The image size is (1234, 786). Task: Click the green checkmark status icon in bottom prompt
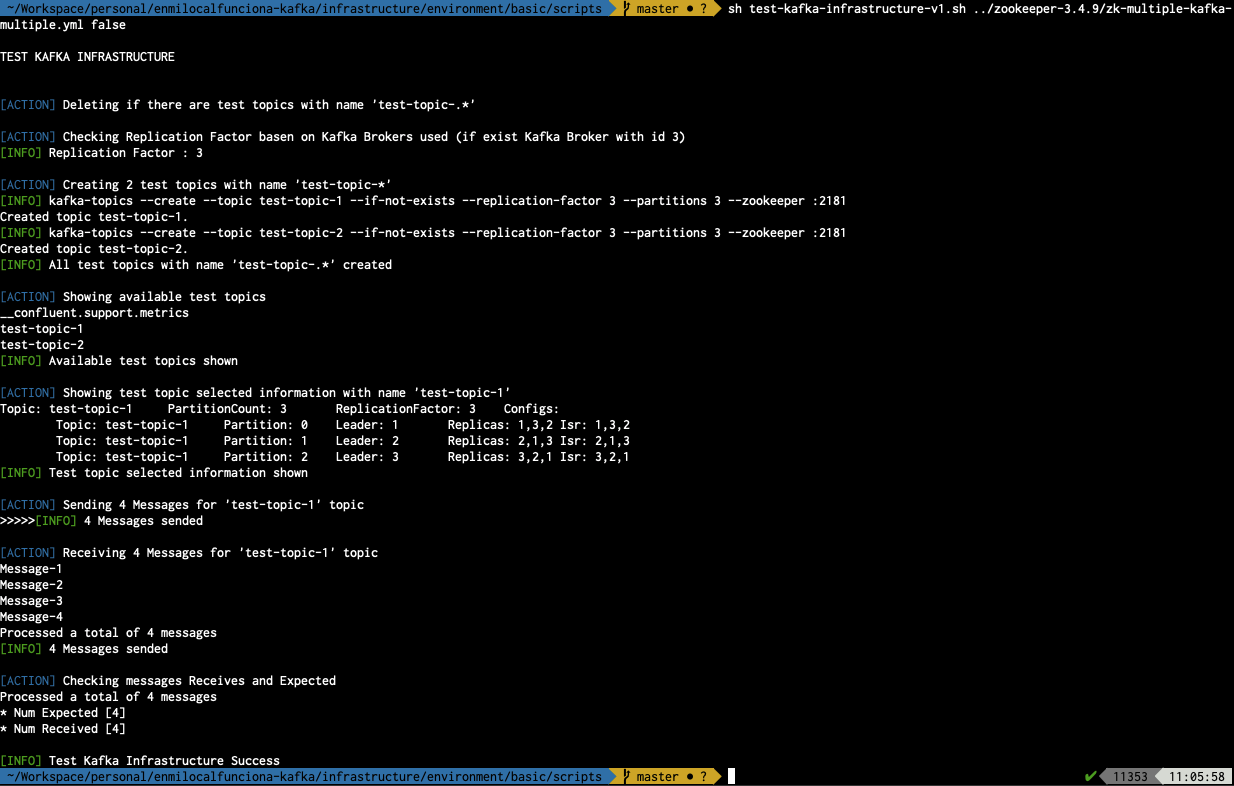point(1090,777)
